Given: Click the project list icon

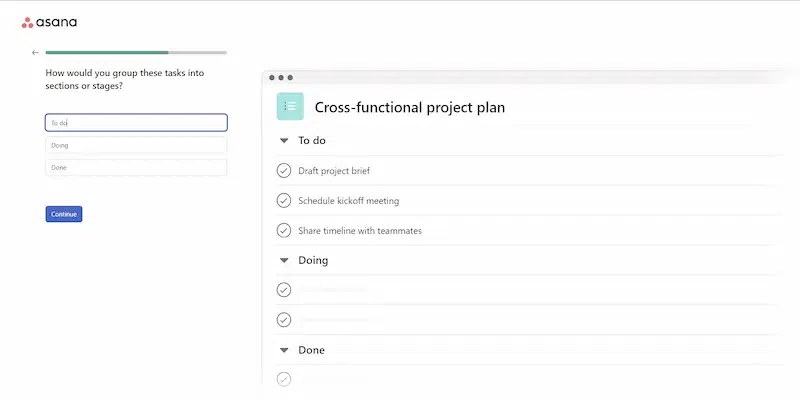Looking at the screenshot, I should pyautogui.click(x=290, y=106).
